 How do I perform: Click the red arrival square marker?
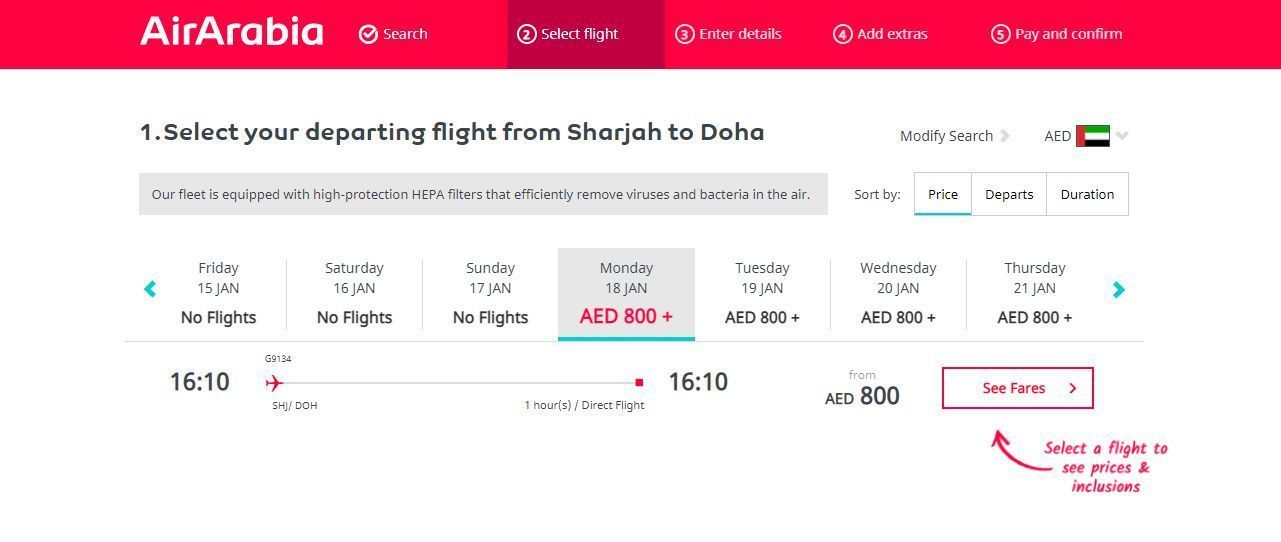[639, 382]
